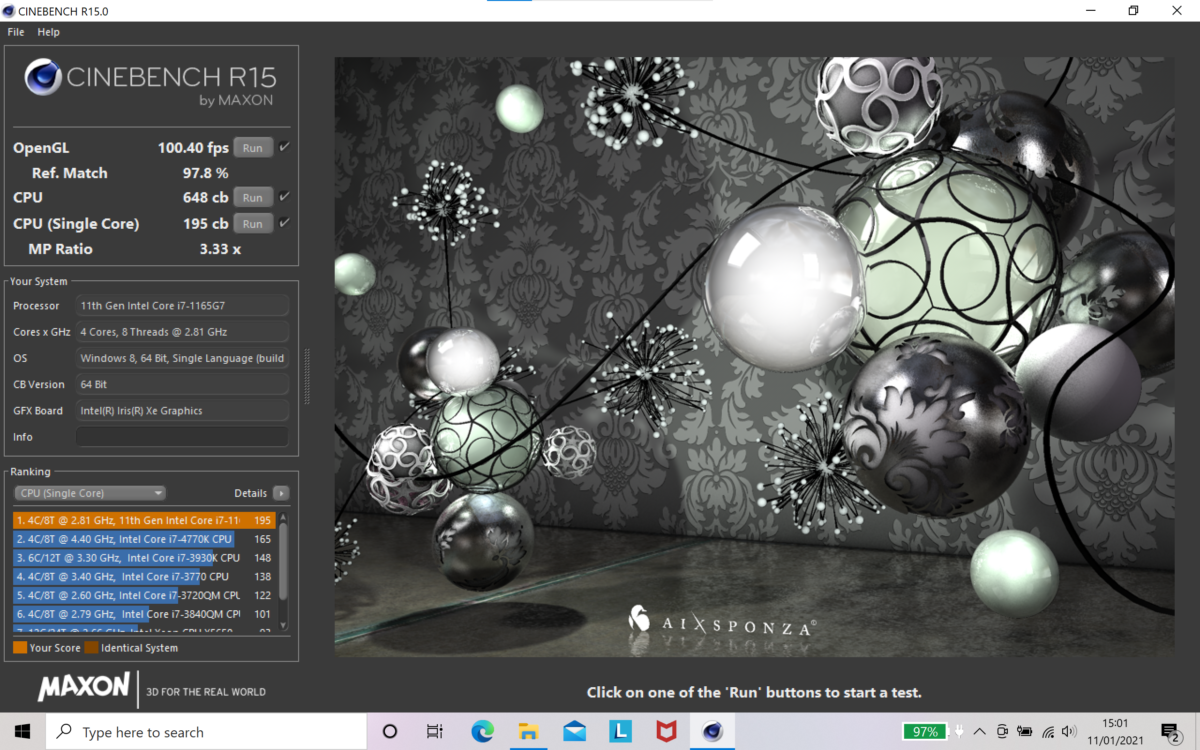Open File Explorer from the taskbar
The width and height of the screenshot is (1200, 750).
(528, 732)
